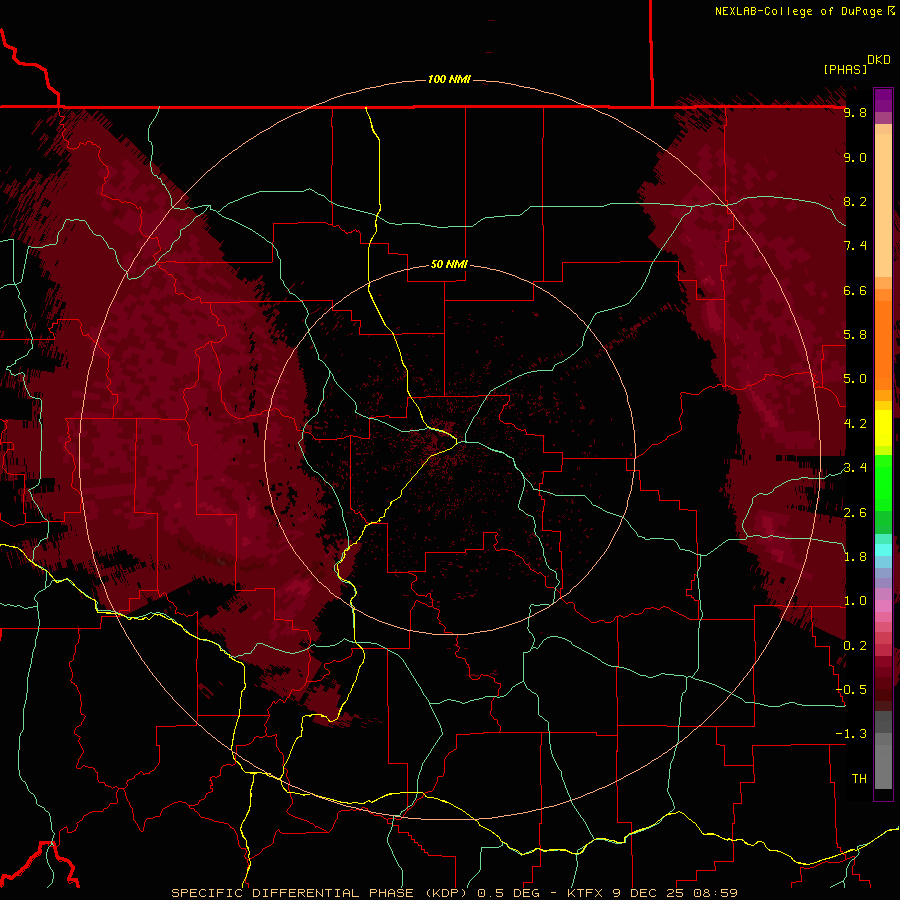This screenshot has width=900, height=900.
Task: Click the 100 NMI range ring label
Action: point(449,79)
